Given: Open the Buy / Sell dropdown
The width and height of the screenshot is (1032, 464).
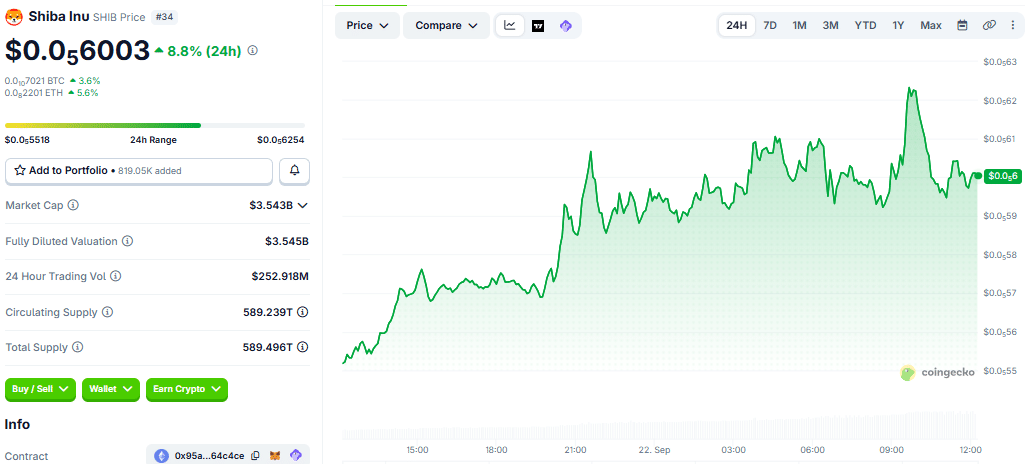Looking at the screenshot, I should point(40,389).
